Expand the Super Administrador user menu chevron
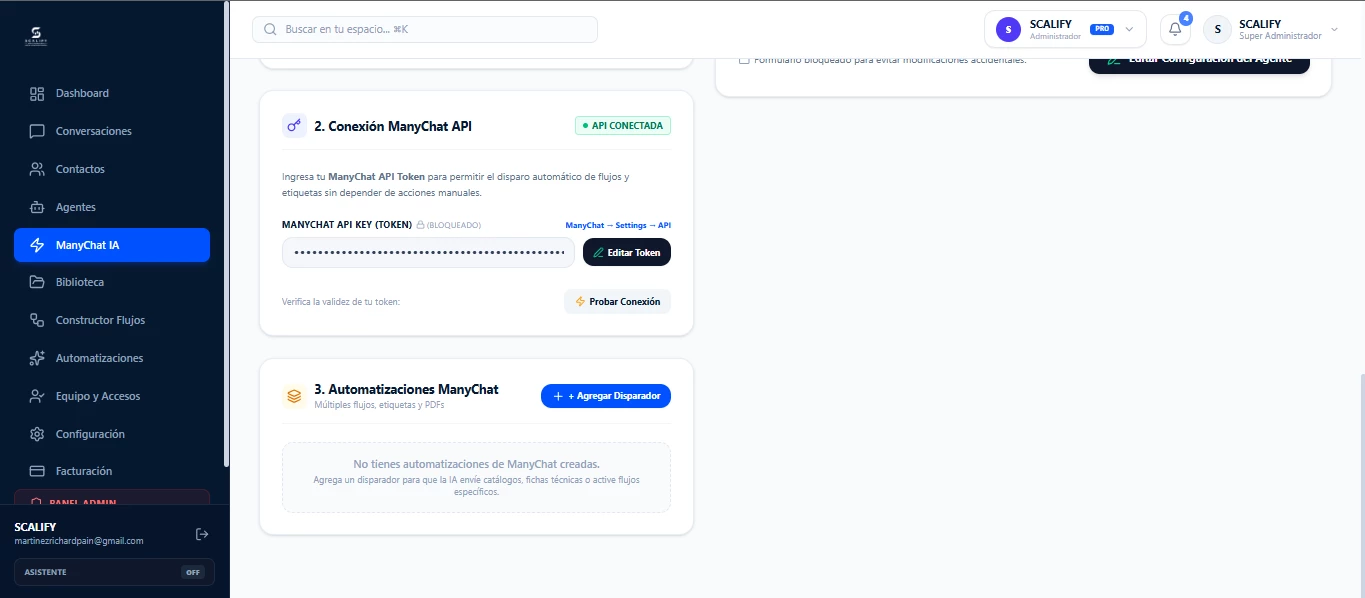 click(x=1334, y=30)
